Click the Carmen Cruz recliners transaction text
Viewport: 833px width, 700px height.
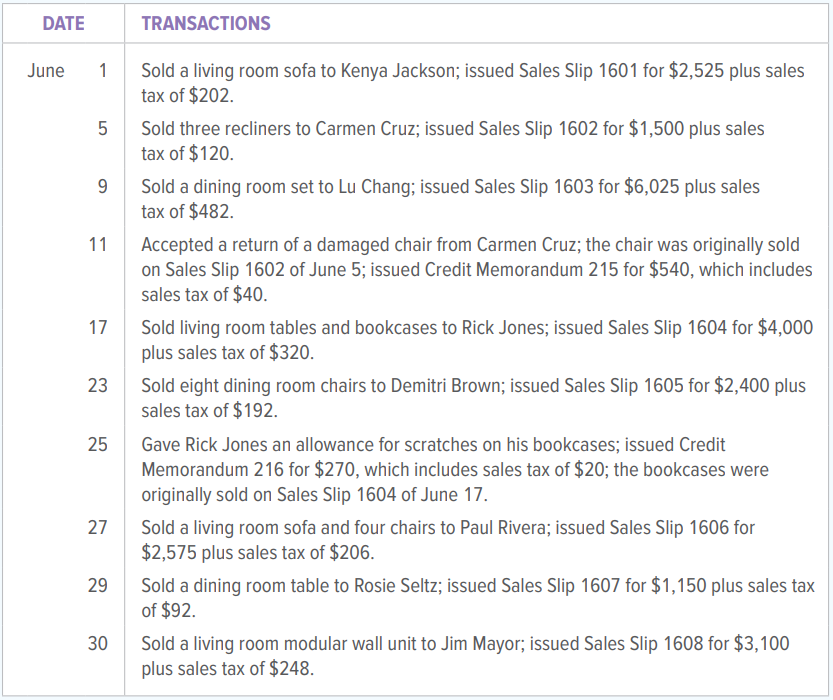click(x=453, y=141)
